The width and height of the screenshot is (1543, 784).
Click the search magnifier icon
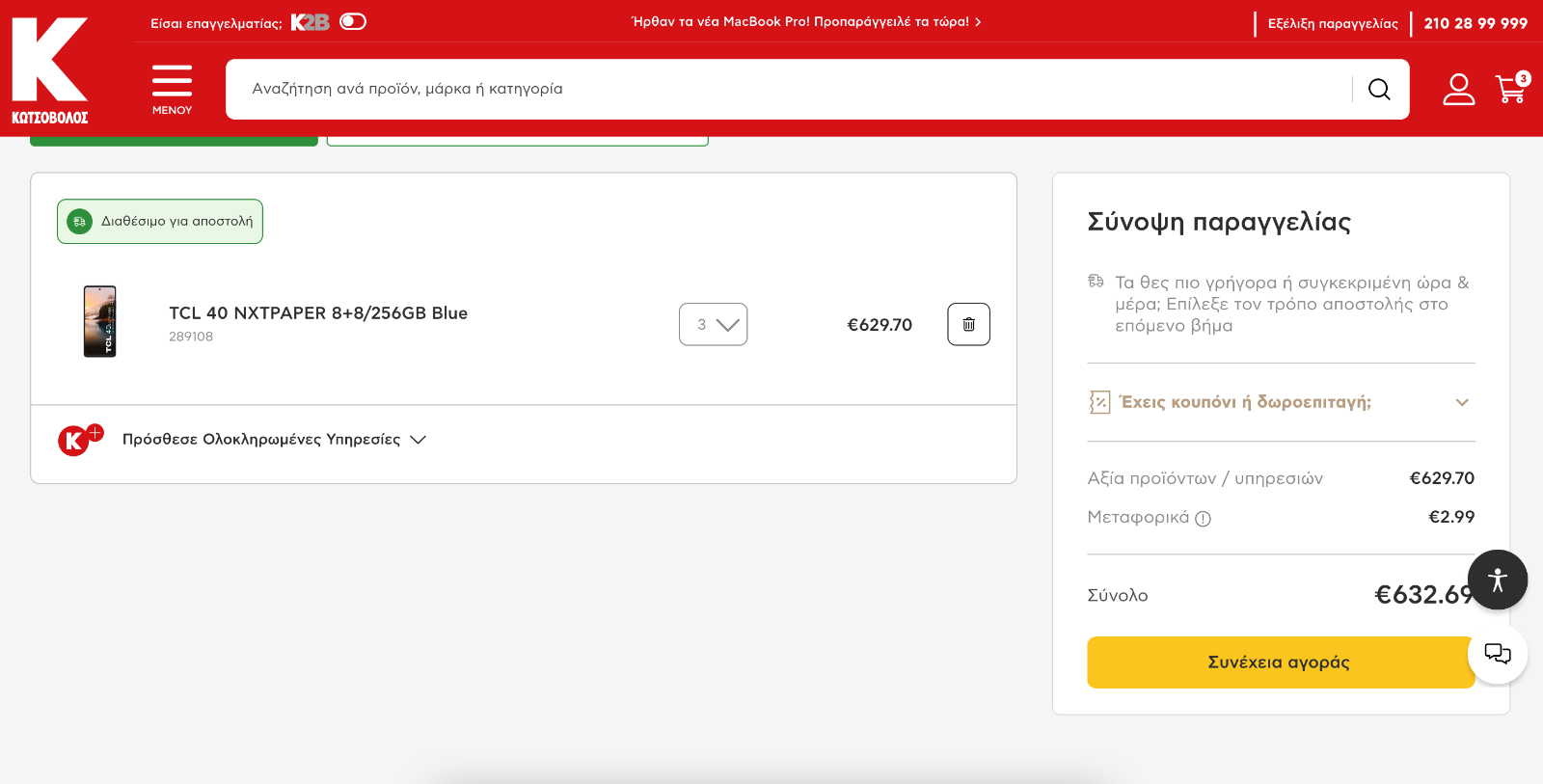1379,90
